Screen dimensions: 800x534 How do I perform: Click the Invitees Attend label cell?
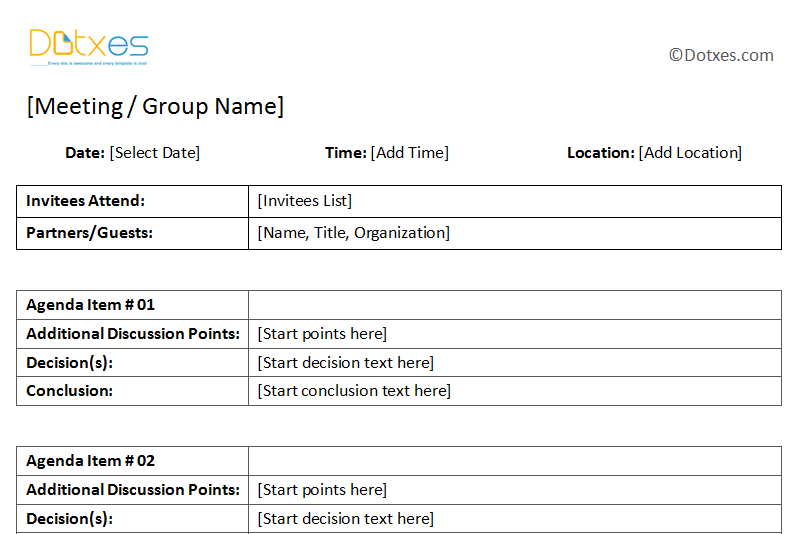(x=133, y=201)
